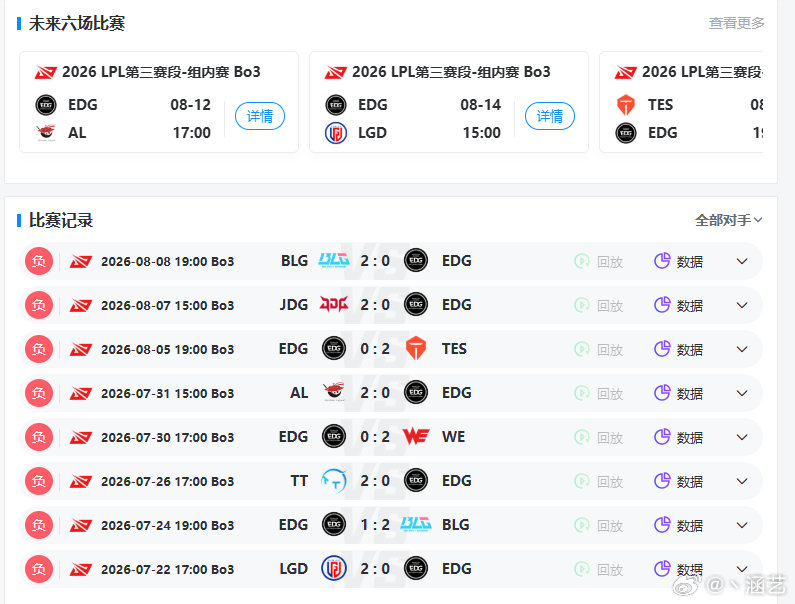Click the 2026-07-30 17:00 Bo3 date text
This screenshot has width=795, height=604.
167,437
